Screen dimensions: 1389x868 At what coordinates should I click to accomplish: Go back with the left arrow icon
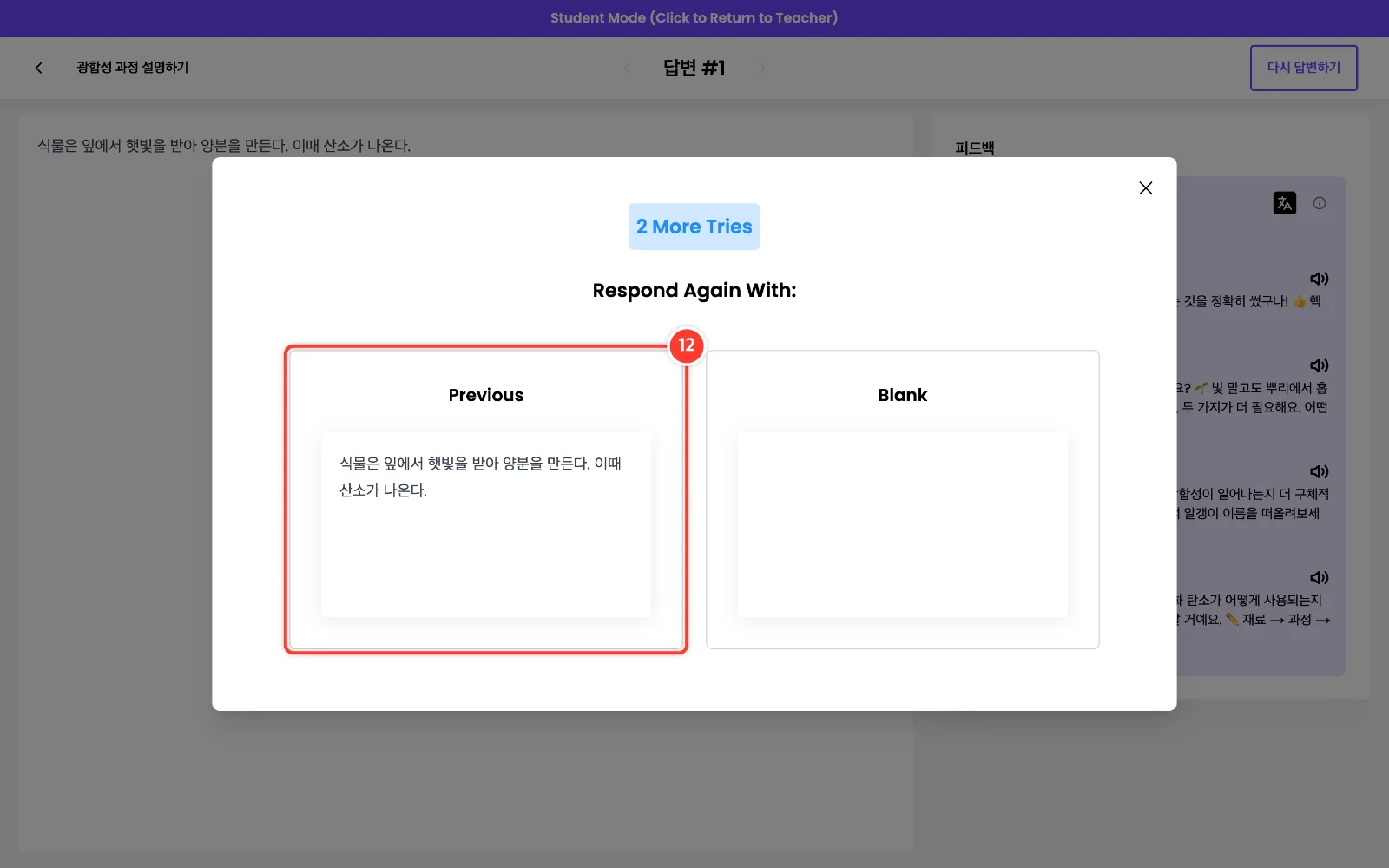(38, 68)
